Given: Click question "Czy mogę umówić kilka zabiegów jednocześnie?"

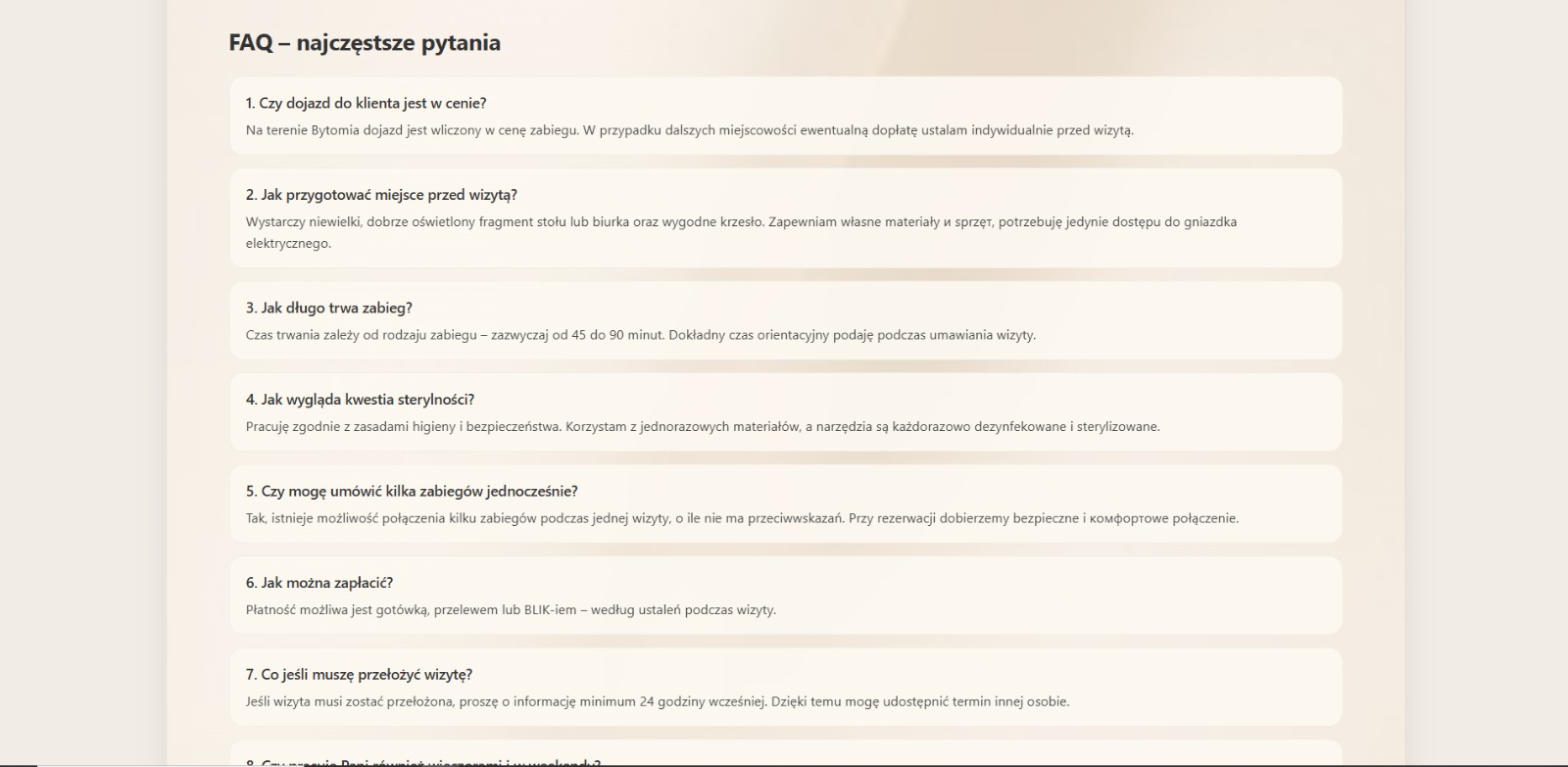Looking at the screenshot, I should (412, 491).
